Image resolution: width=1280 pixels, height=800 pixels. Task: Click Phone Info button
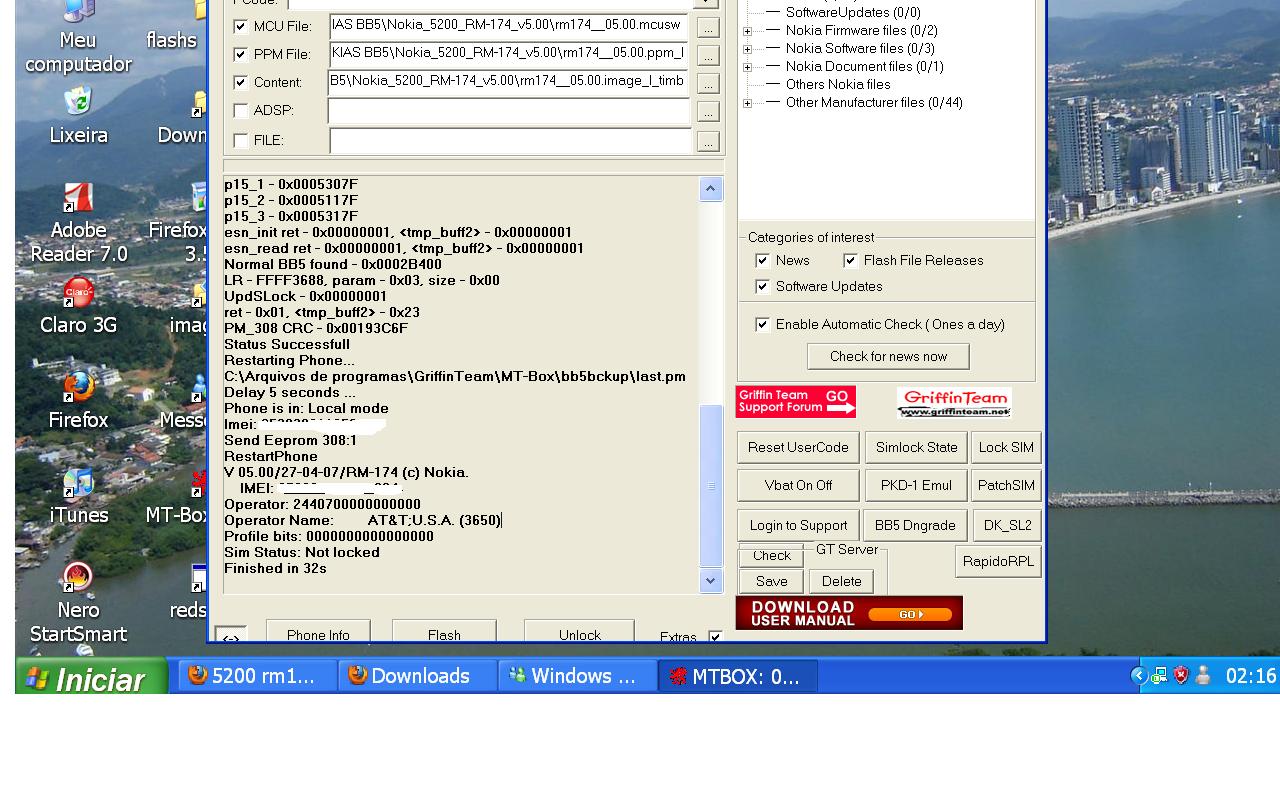tap(318, 633)
